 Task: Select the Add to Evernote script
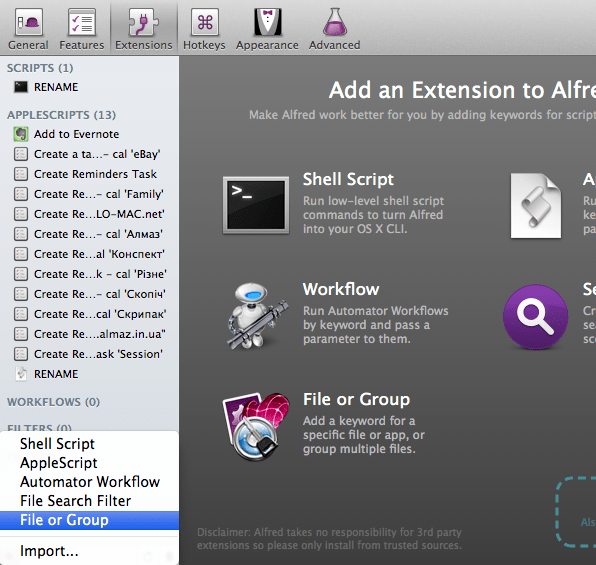76,134
